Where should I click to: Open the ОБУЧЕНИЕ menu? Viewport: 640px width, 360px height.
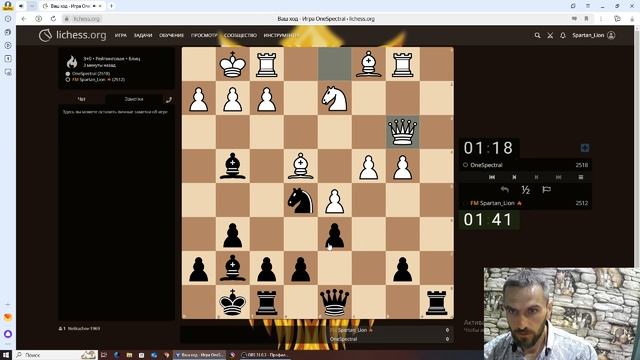[x=171, y=36]
